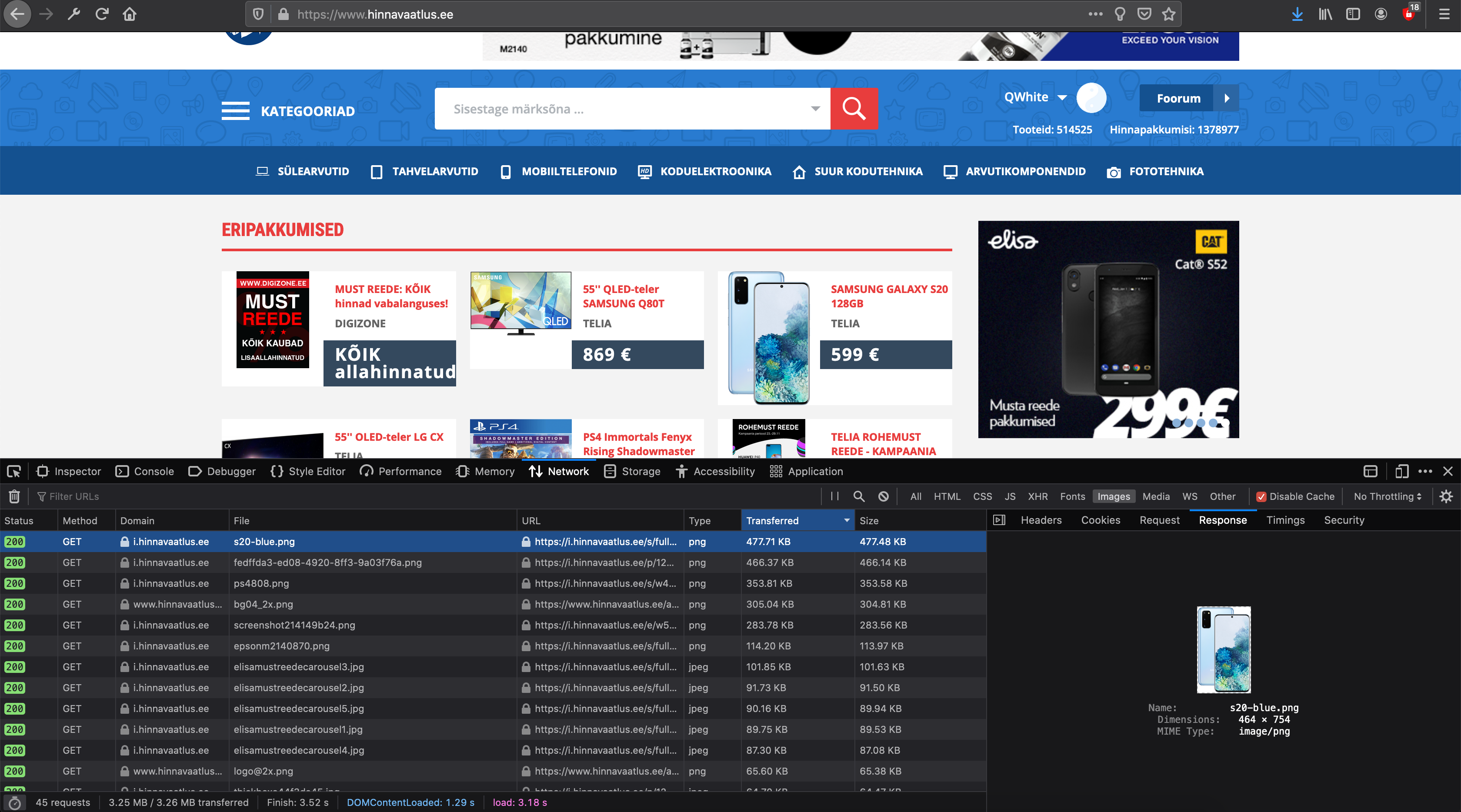Open DevTools three-dots customize menu

(1425, 471)
